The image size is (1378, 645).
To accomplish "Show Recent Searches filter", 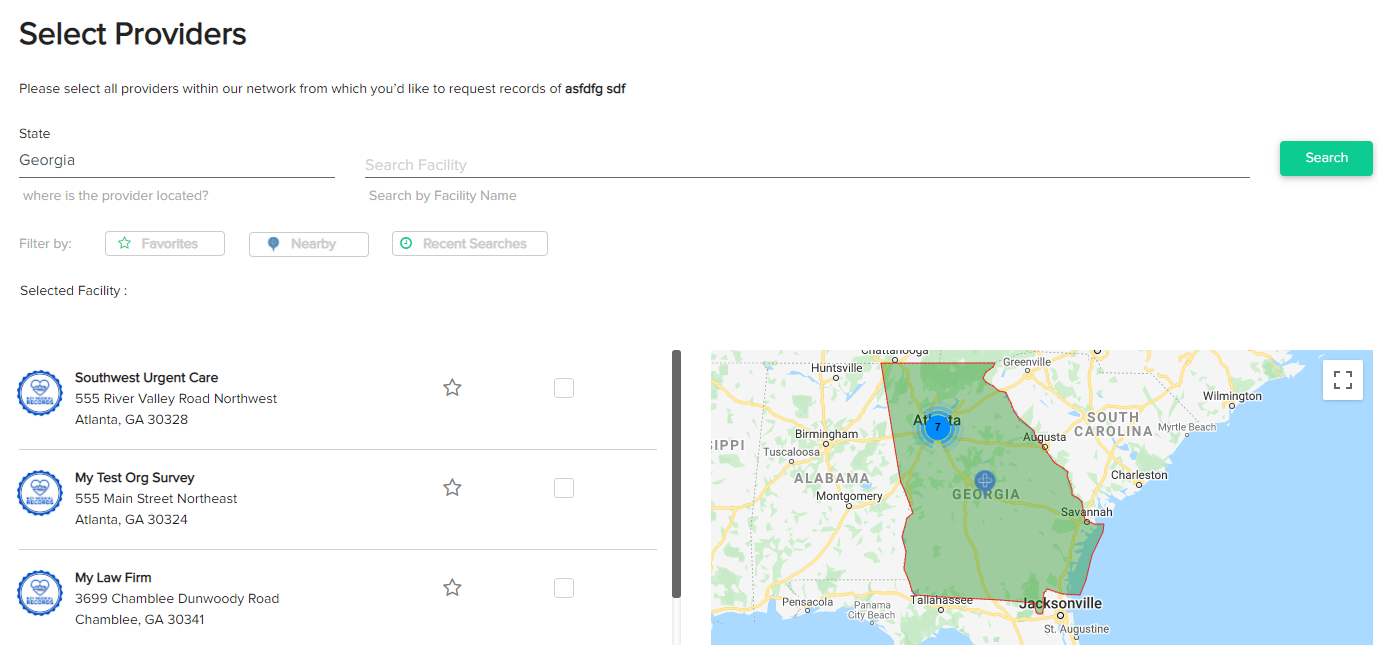I will pos(469,243).
